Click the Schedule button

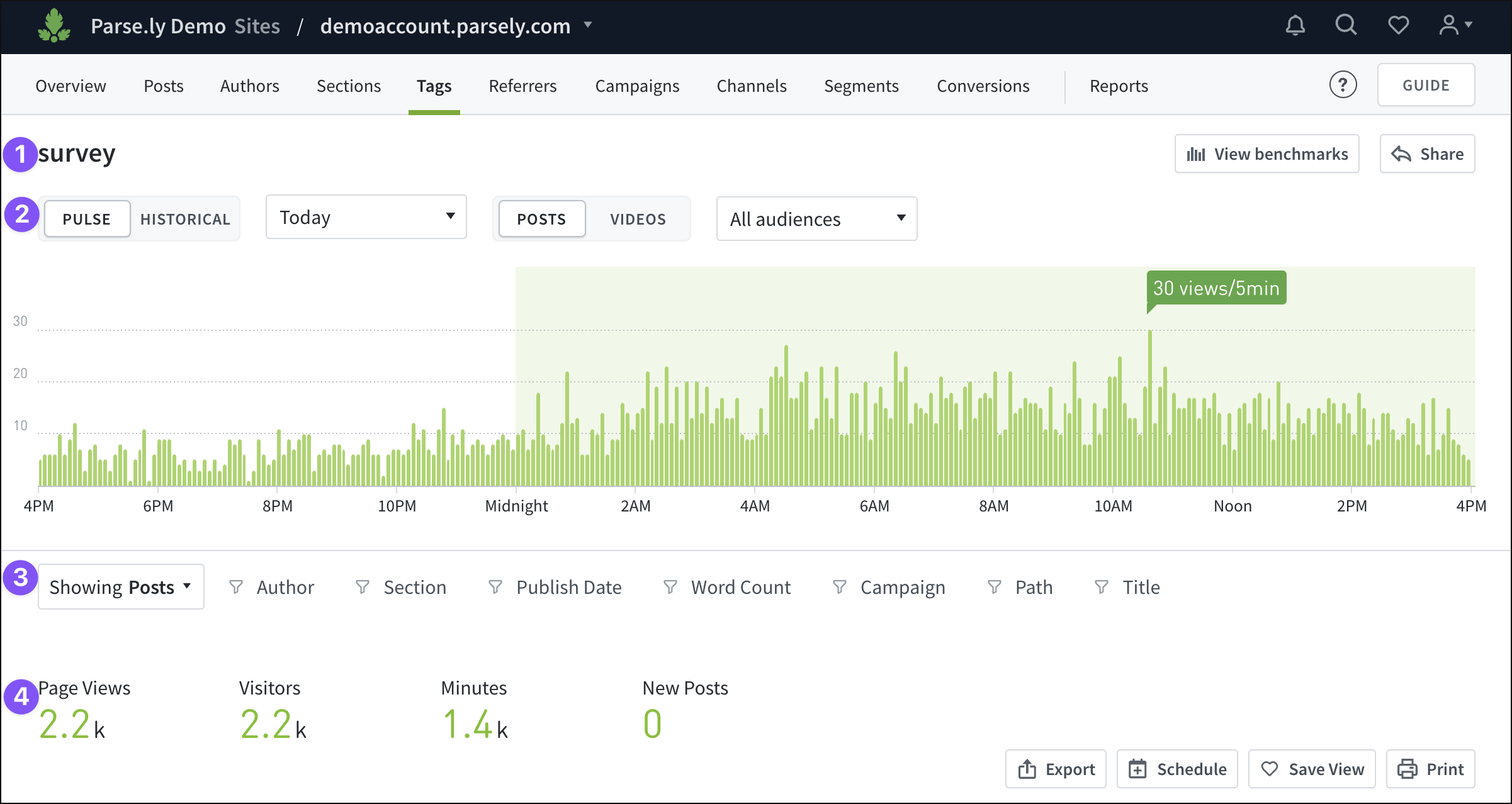click(x=1178, y=769)
